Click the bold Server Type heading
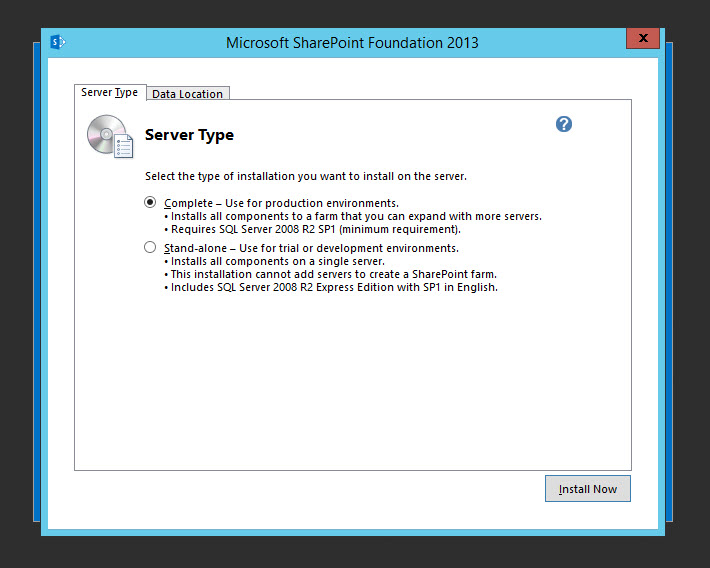The image size is (710, 568). (x=189, y=135)
